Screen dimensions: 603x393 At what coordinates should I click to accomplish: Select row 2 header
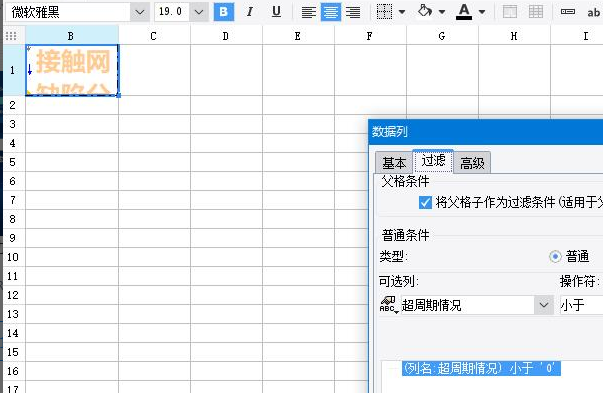pos(14,105)
